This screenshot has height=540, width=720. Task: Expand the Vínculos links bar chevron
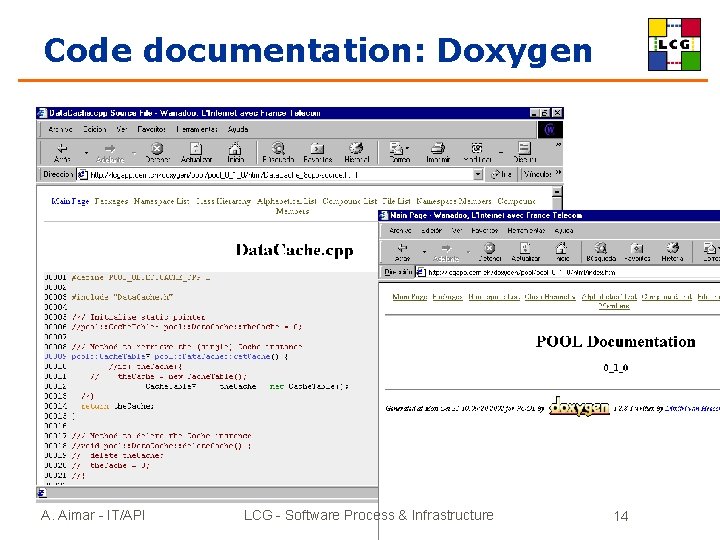tap(558, 173)
